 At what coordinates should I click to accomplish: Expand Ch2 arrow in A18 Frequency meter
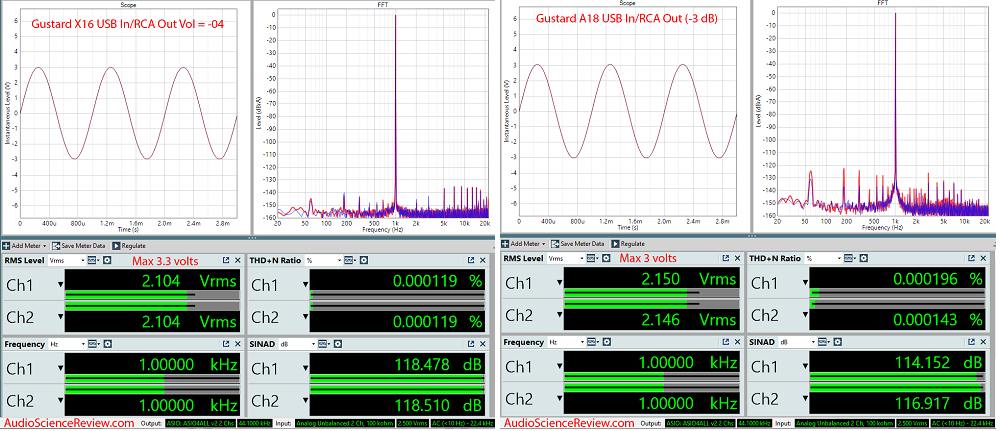coord(561,400)
